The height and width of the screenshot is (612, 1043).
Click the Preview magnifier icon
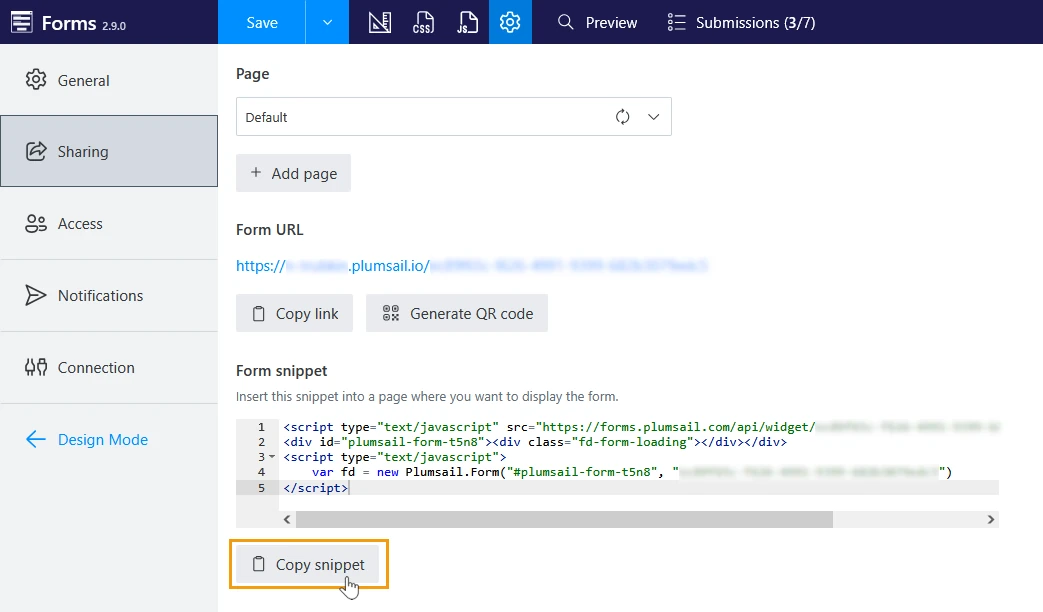(565, 22)
